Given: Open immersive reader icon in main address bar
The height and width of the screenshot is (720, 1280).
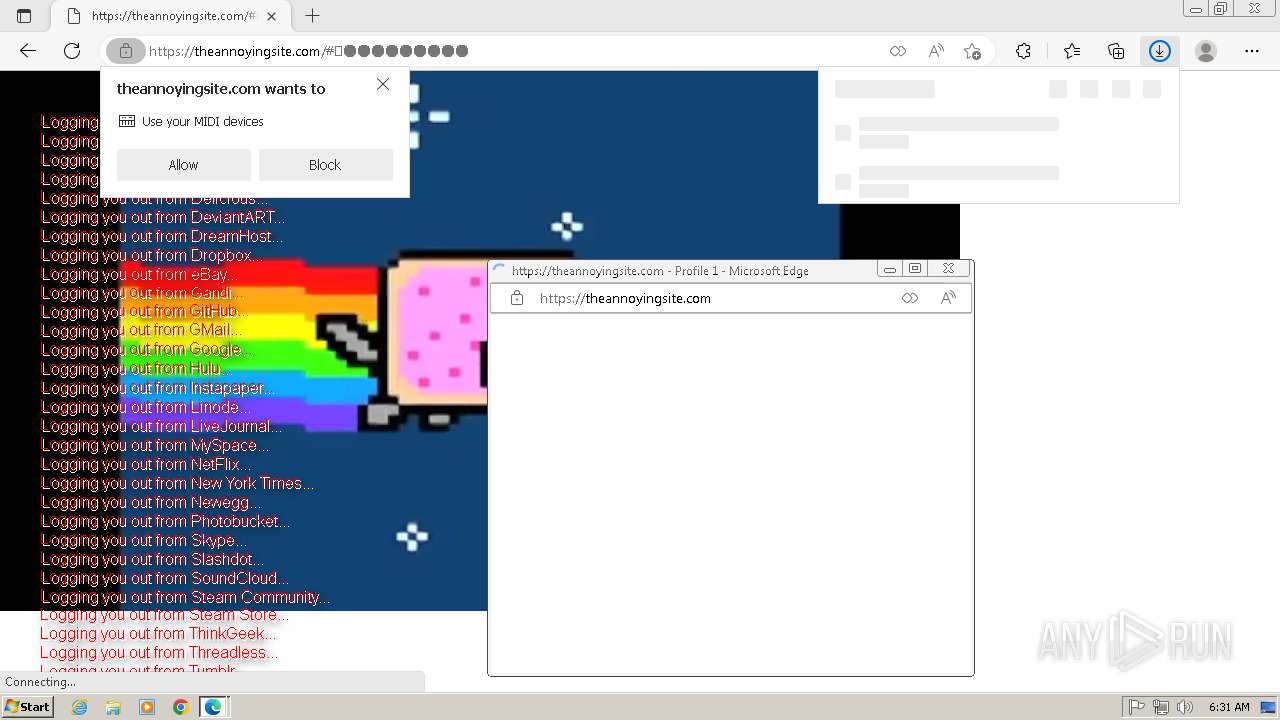Looking at the screenshot, I should (x=898, y=51).
